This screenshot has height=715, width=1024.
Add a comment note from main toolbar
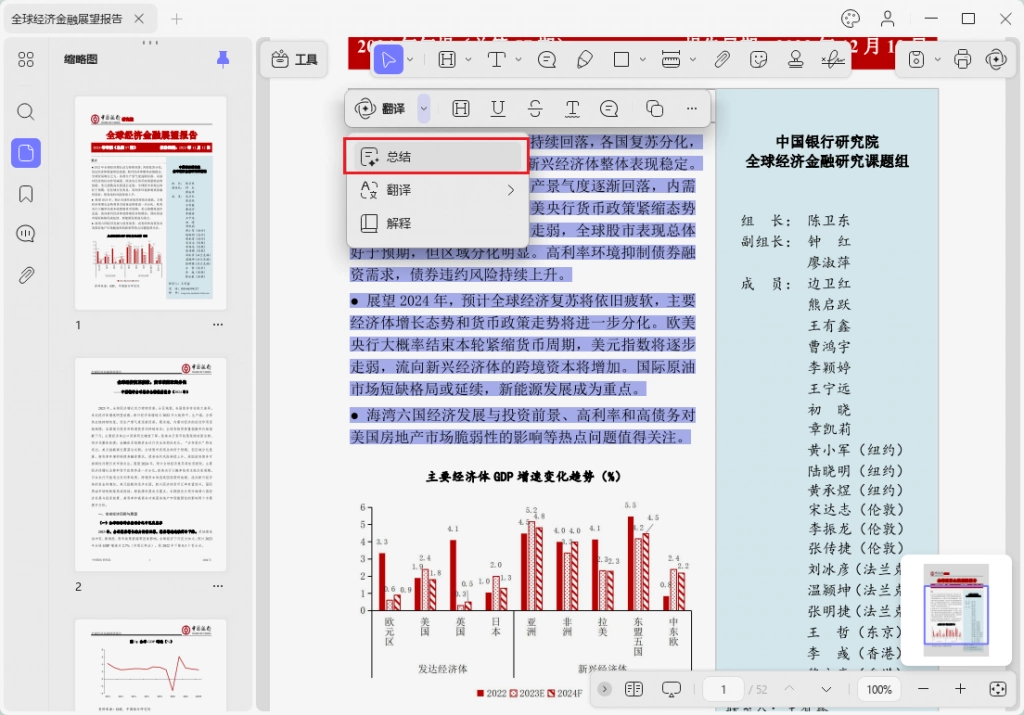(547, 60)
